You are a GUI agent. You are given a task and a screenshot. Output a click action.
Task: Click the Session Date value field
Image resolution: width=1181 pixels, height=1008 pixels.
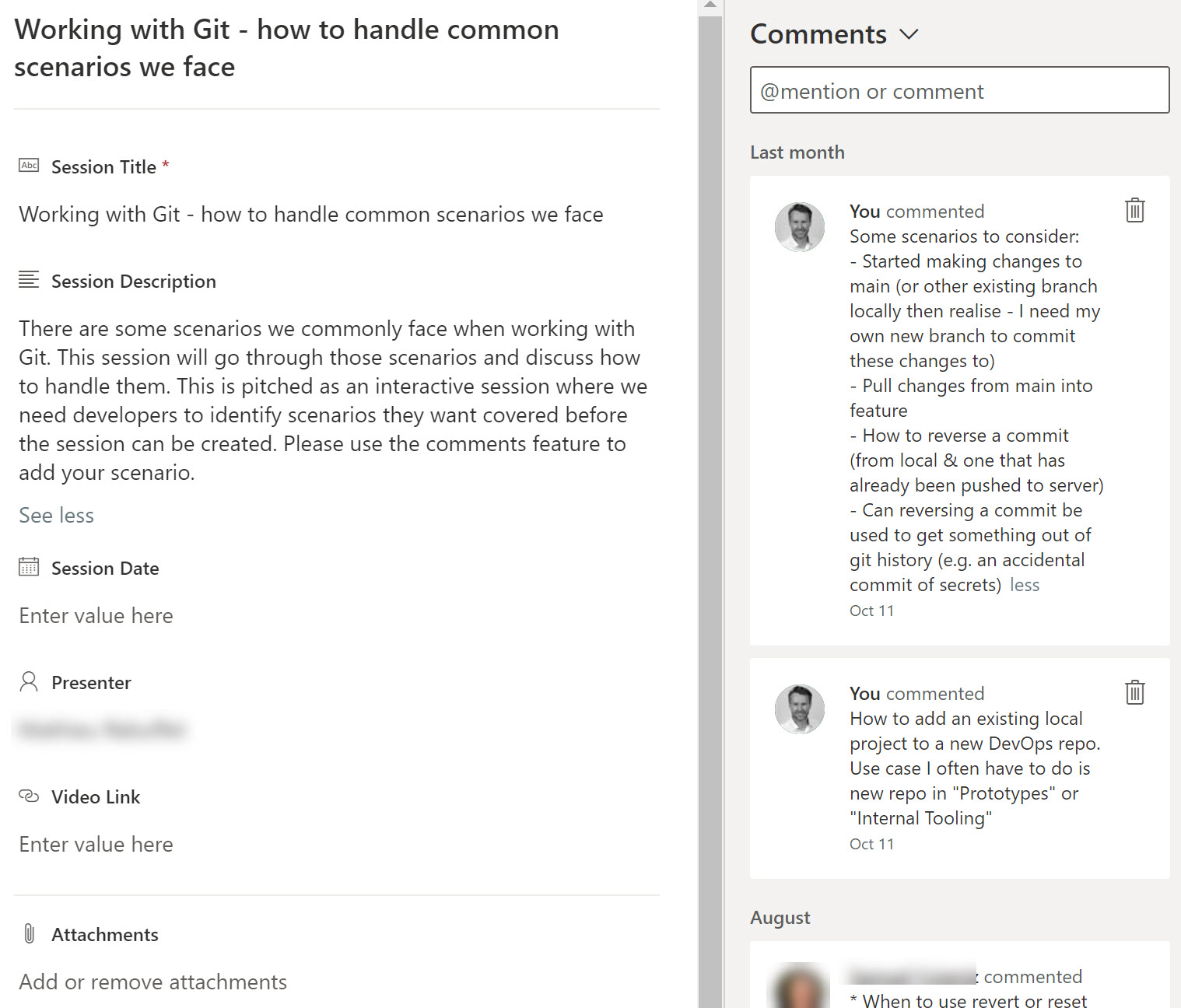[x=96, y=616]
